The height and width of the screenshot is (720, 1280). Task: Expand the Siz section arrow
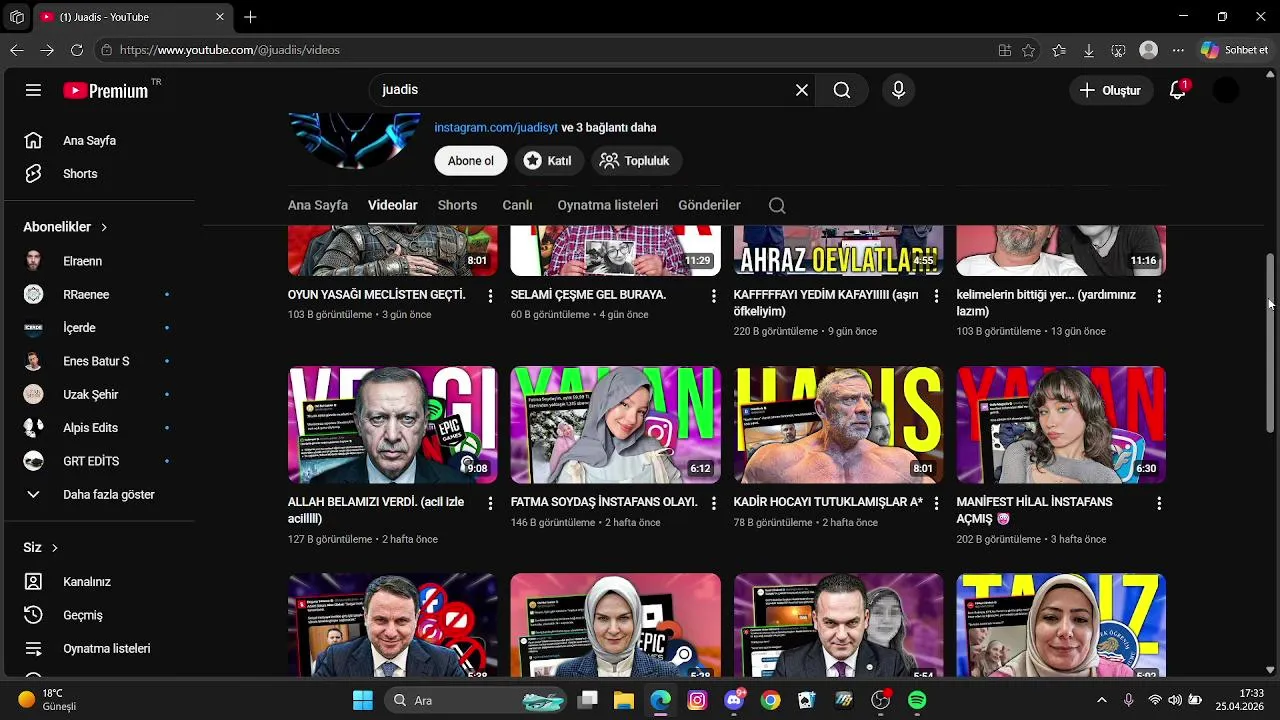[54, 548]
